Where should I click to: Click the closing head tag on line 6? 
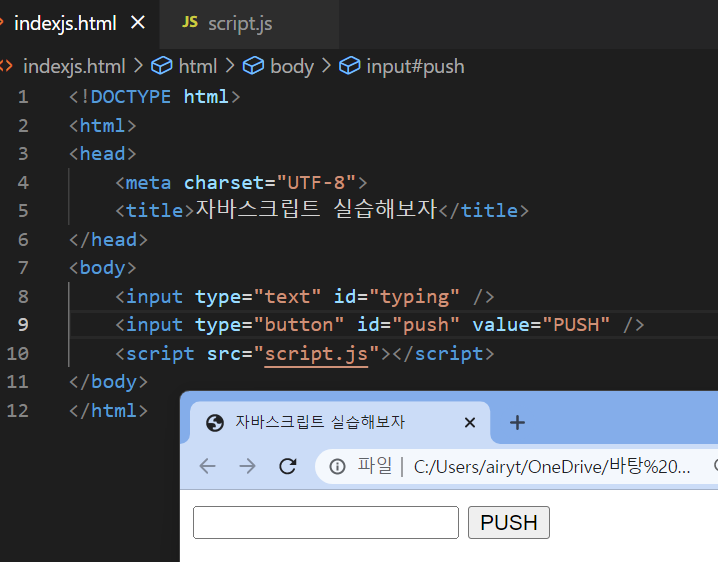(109, 240)
